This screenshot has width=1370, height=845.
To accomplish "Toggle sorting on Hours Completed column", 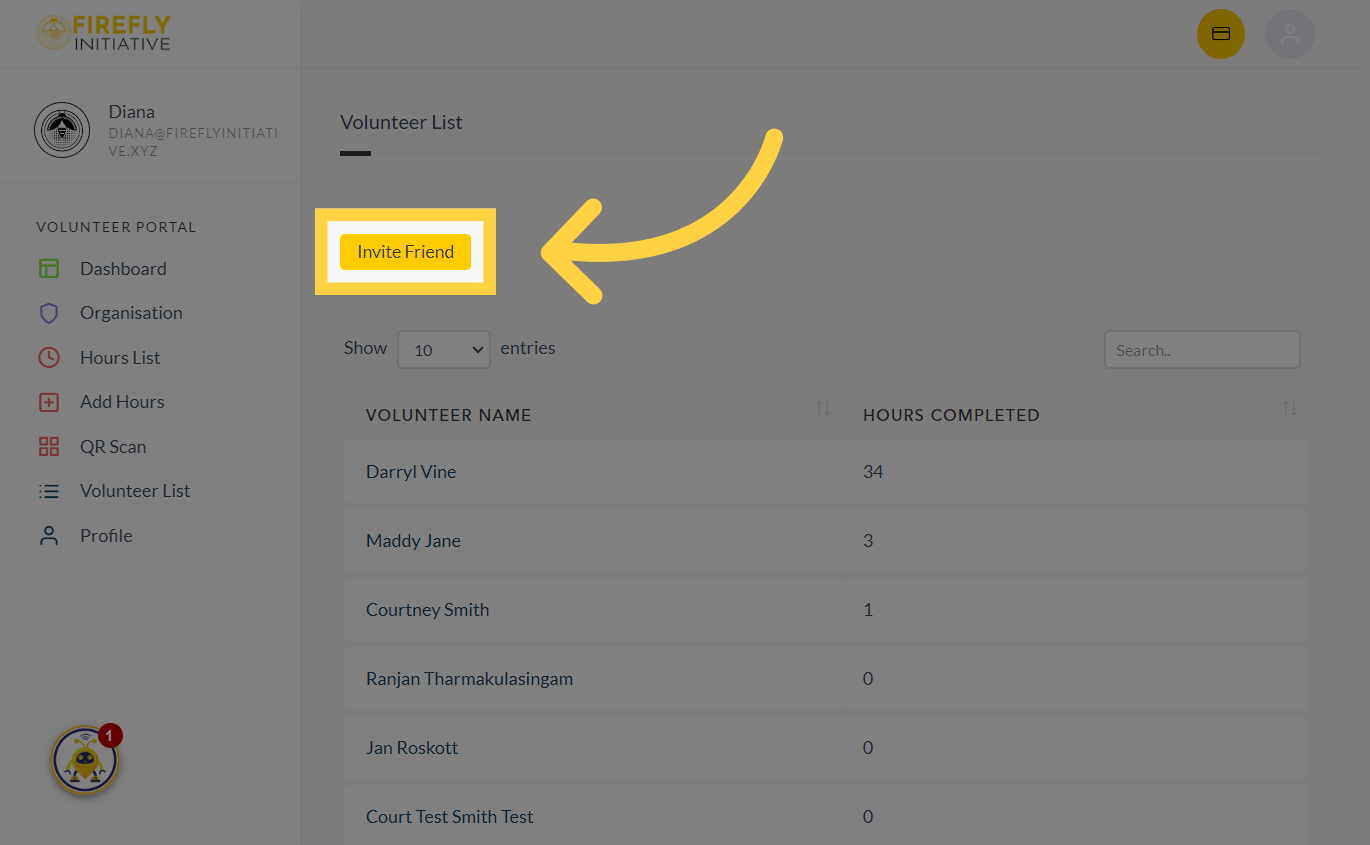I will click(1290, 407).
